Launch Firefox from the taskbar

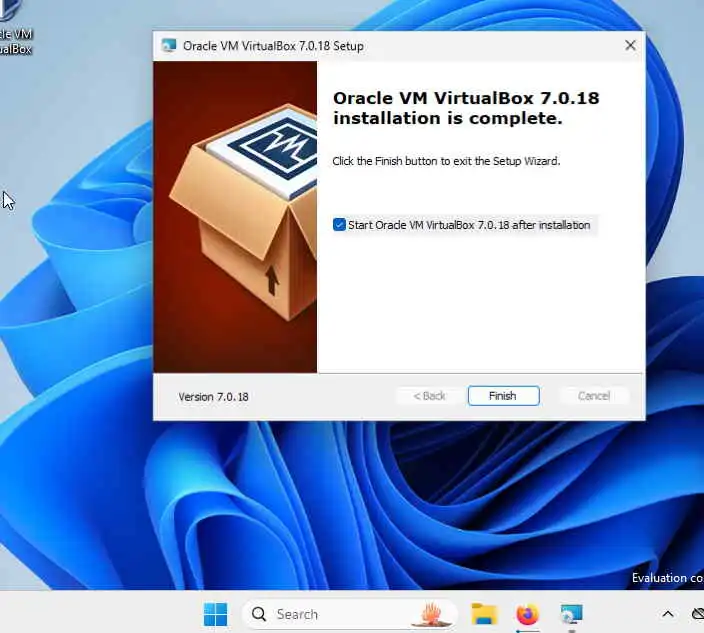point(527,614)
